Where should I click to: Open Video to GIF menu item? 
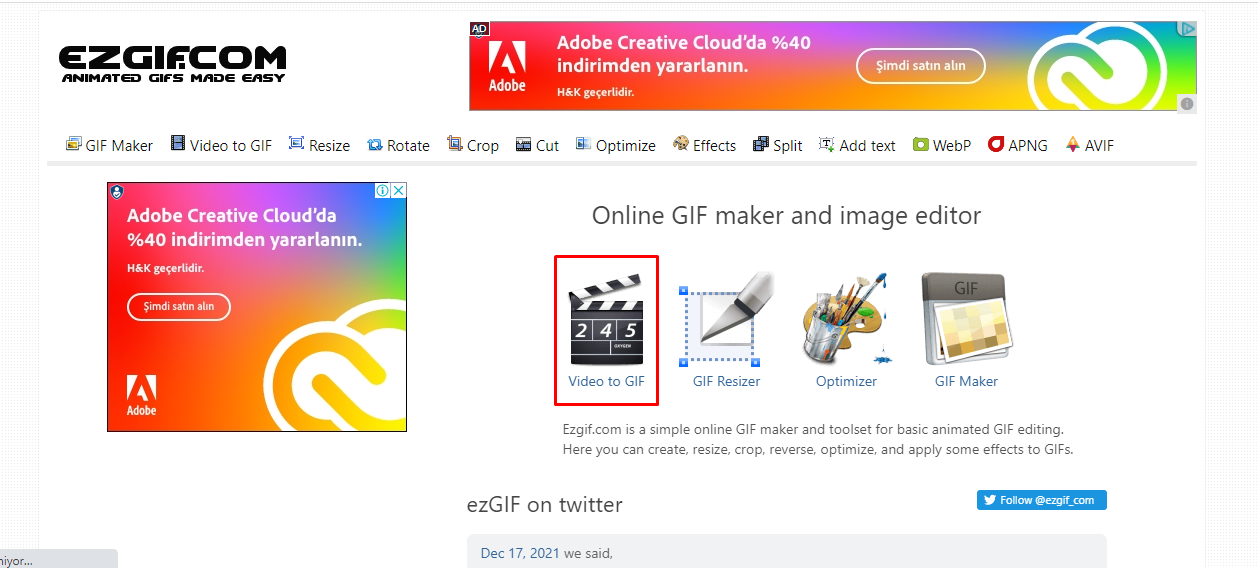pyautogui.click(x=221, y=145)
